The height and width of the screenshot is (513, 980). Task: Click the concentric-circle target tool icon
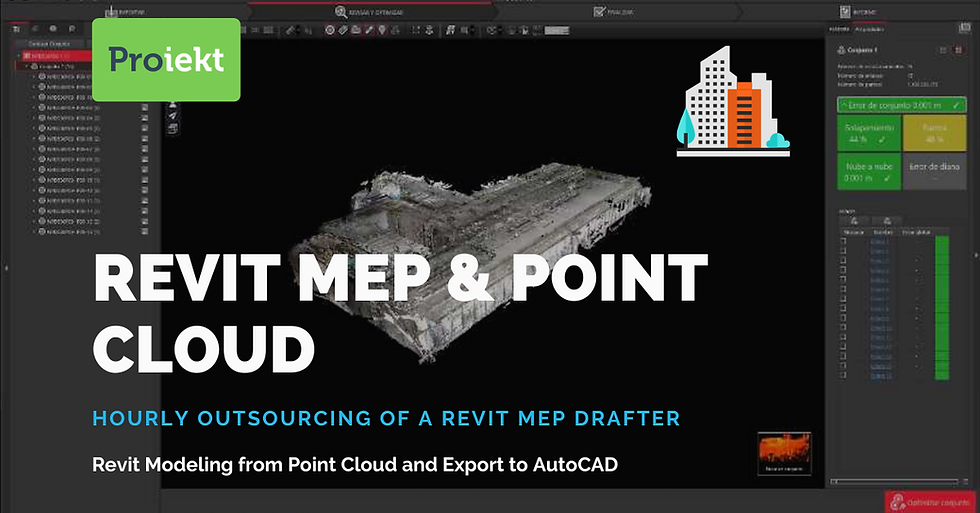coord(330,30)
